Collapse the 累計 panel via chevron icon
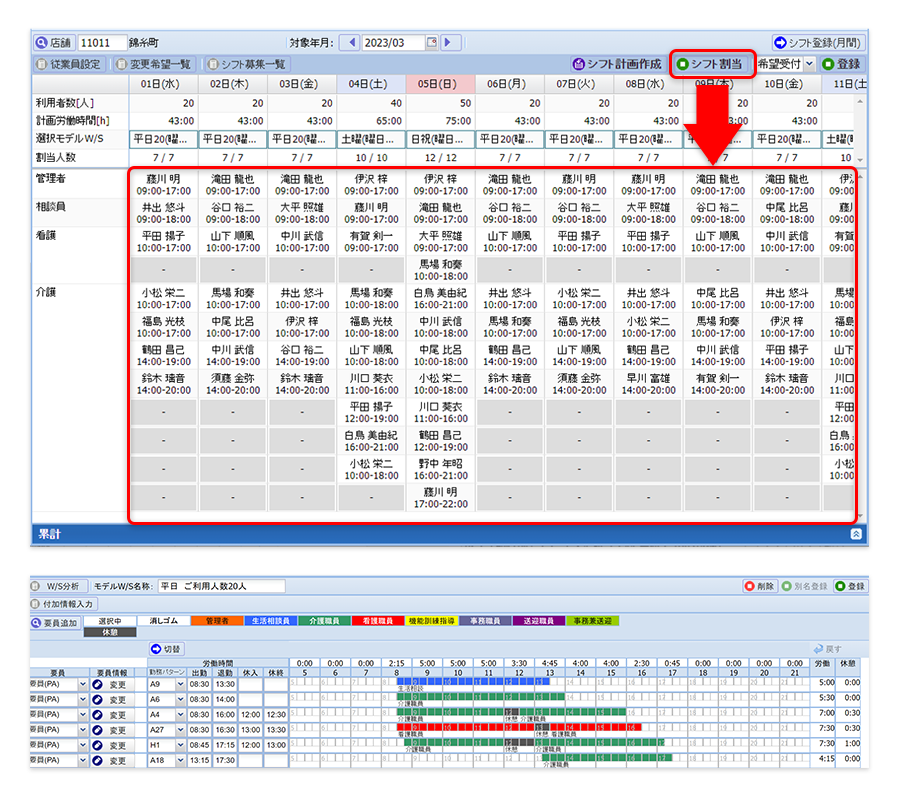Screen dimensions: 900x805 (x=856, y=535)
